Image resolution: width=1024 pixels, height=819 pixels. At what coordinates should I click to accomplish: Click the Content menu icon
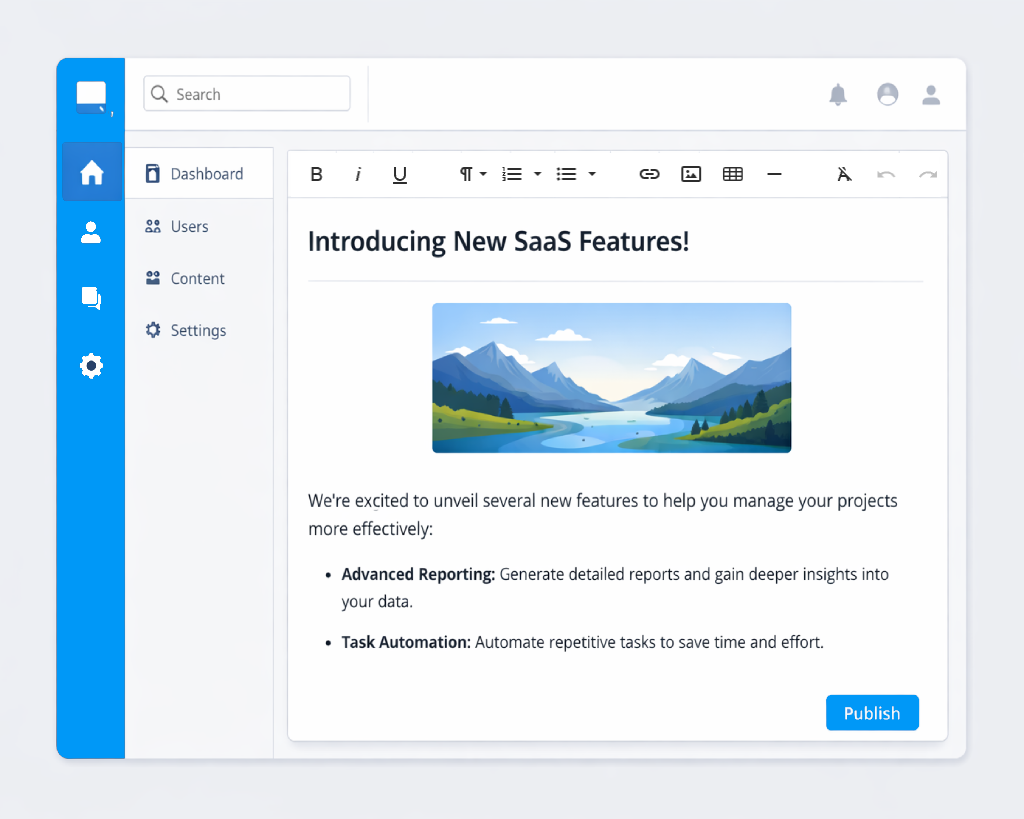(153, 278)
